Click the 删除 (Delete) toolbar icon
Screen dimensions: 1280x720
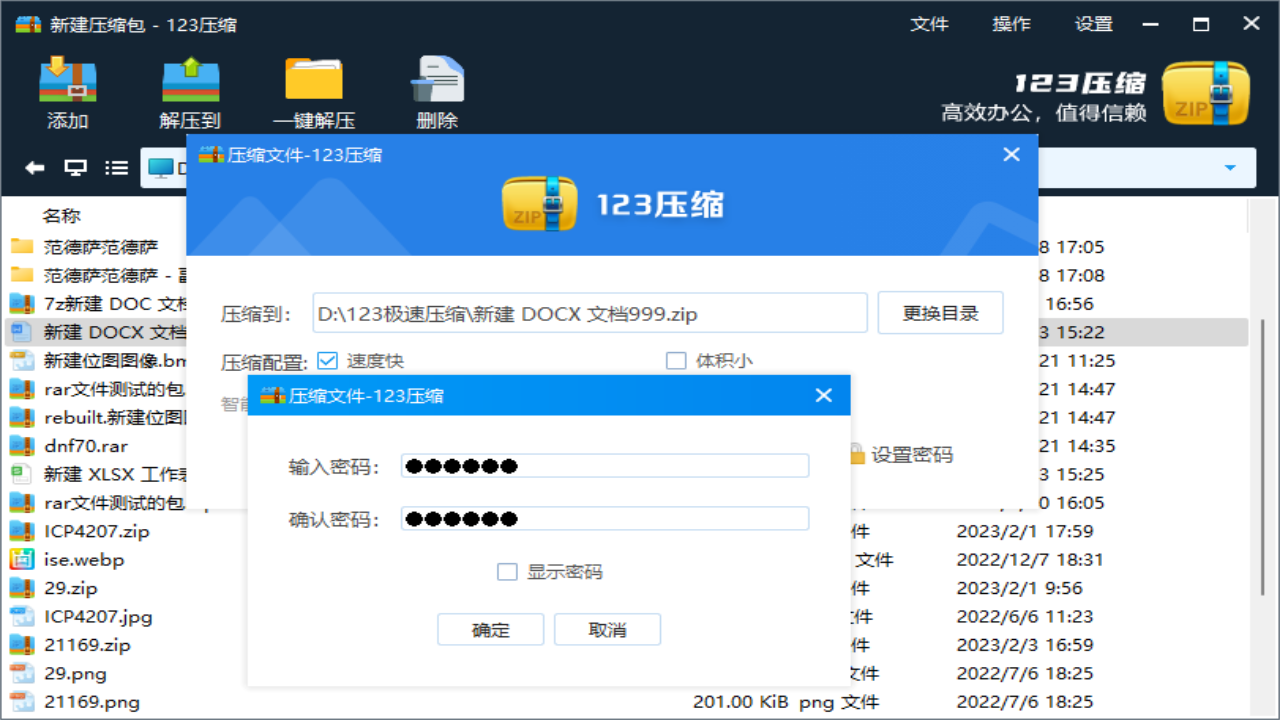pos(437,90)
